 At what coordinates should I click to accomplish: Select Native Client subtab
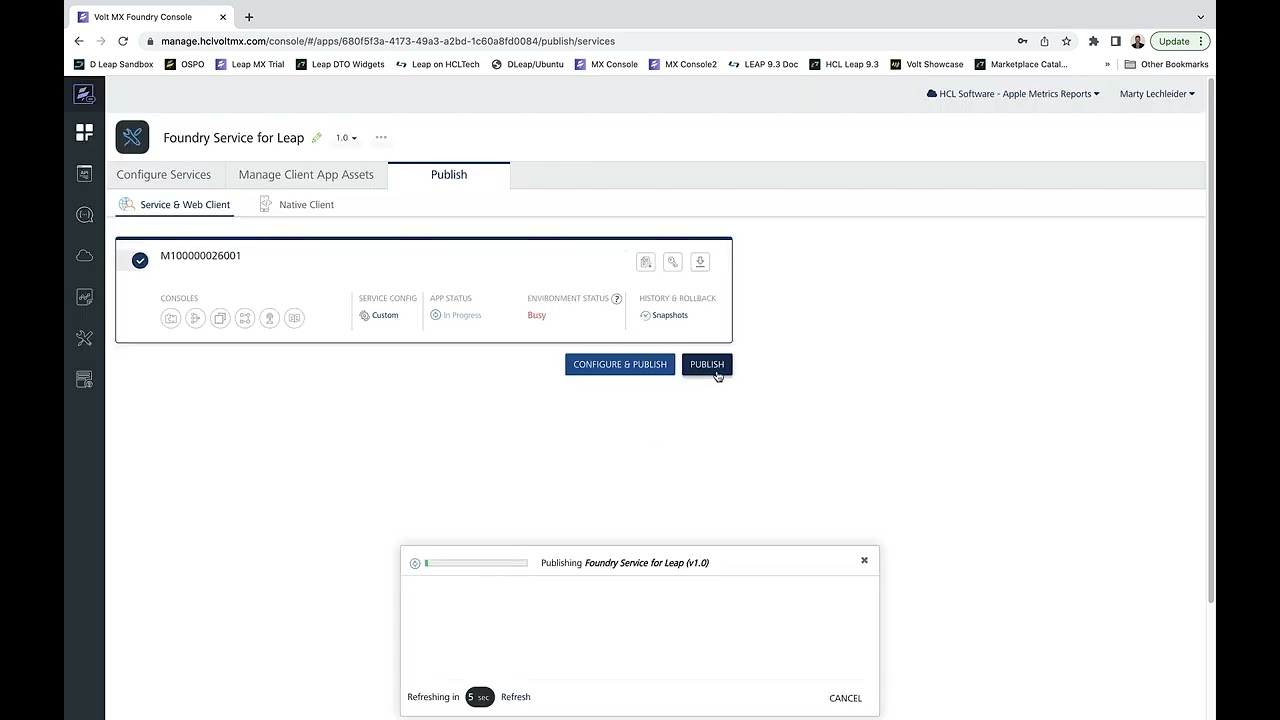point(296,204)
